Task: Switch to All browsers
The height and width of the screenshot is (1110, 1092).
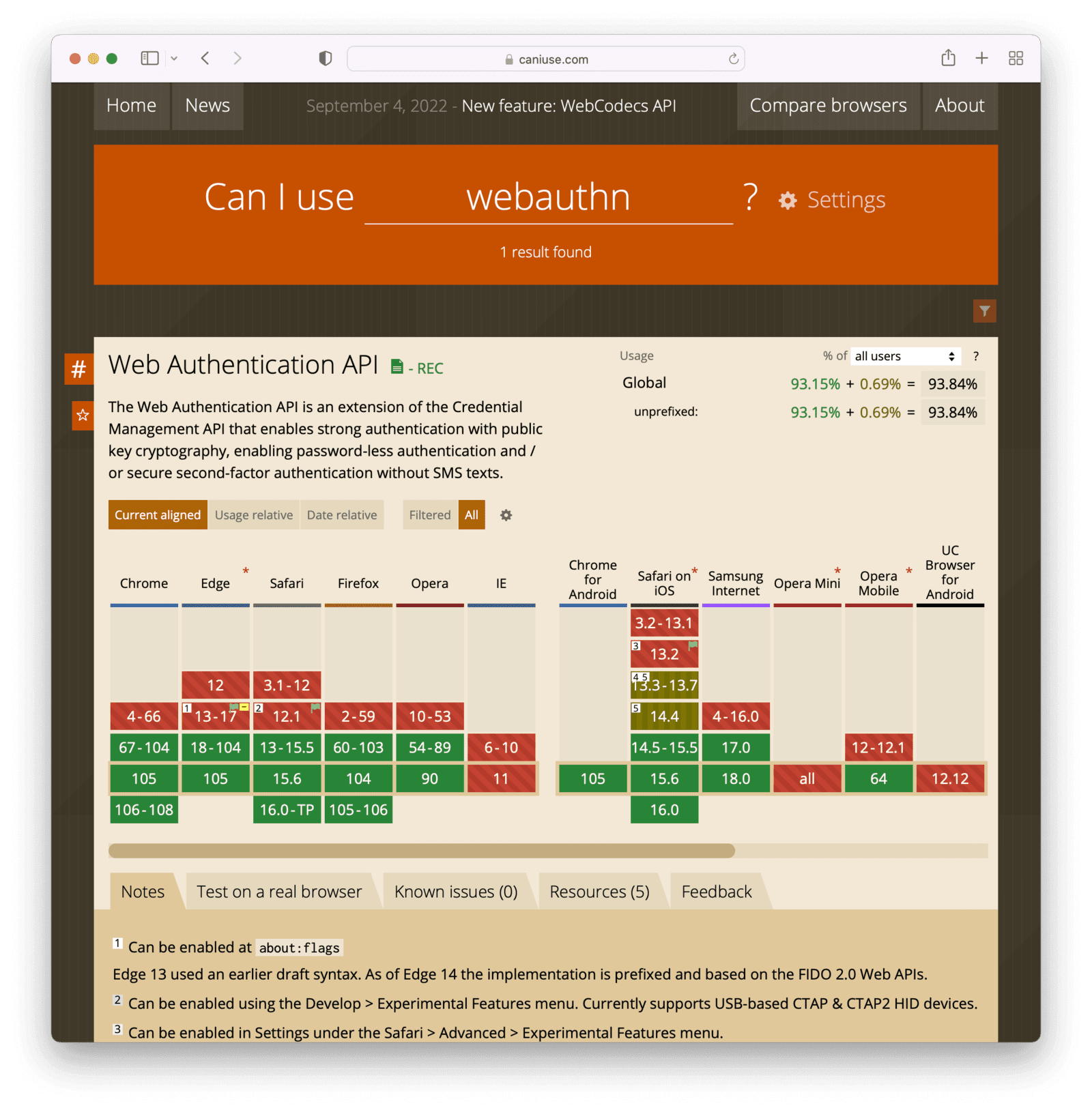Action: tap(472, 515)
